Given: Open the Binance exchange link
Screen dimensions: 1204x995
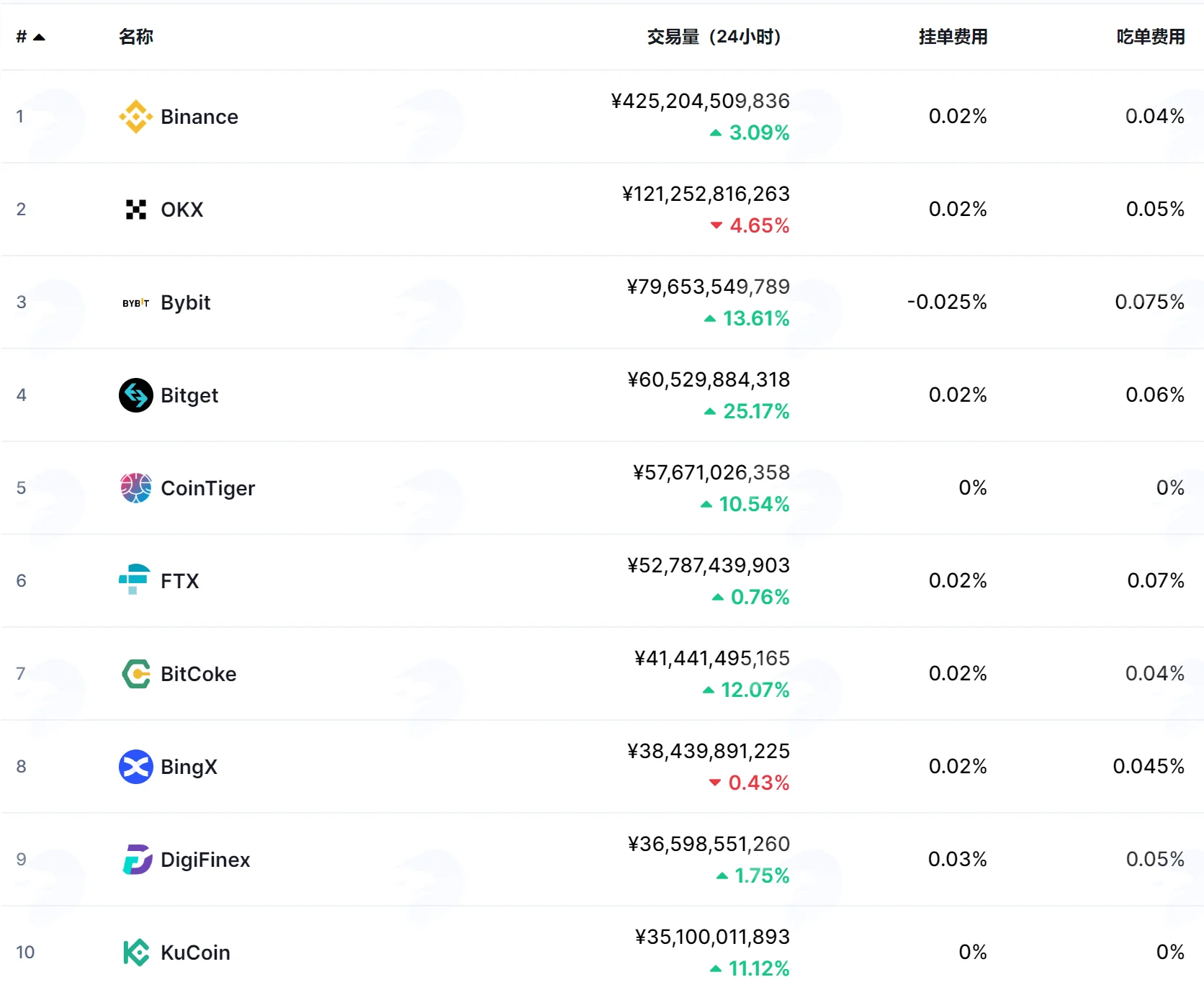Looking at the screenshot, I should pyautogui.click(x=199, y=117).
